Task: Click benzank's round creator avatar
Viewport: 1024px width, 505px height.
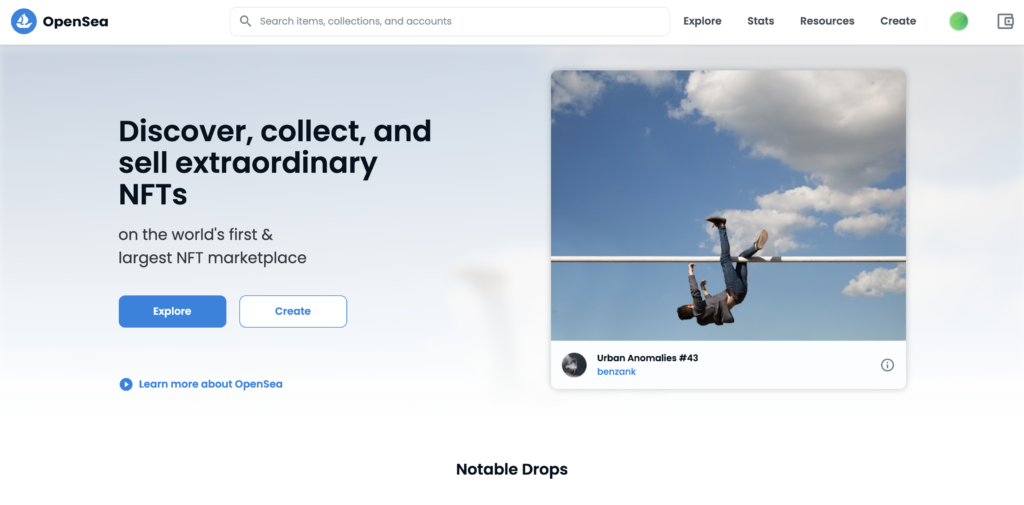Action: click(574, 365)
